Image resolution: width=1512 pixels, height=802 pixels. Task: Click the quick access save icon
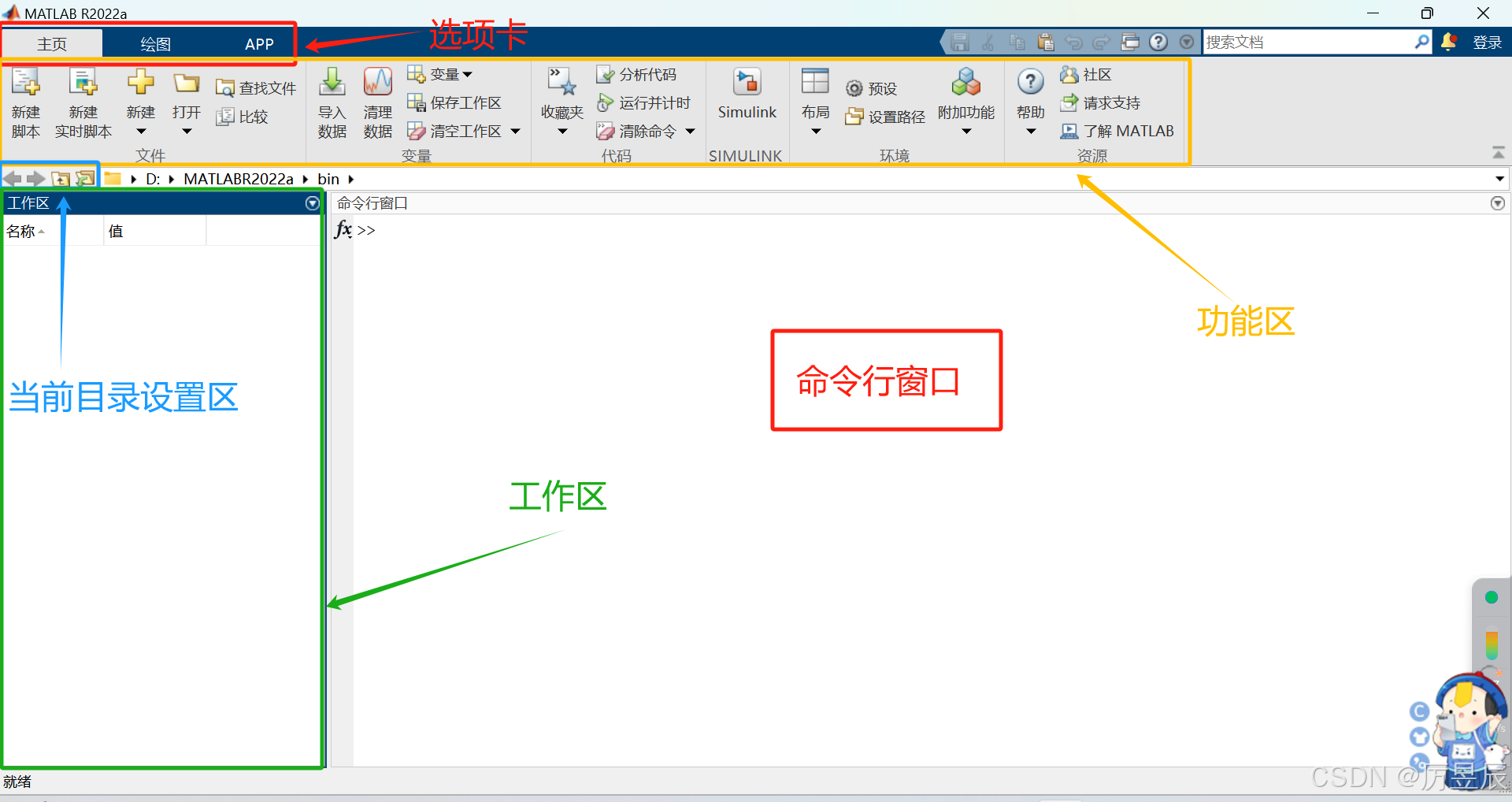(x=959, y=42)
